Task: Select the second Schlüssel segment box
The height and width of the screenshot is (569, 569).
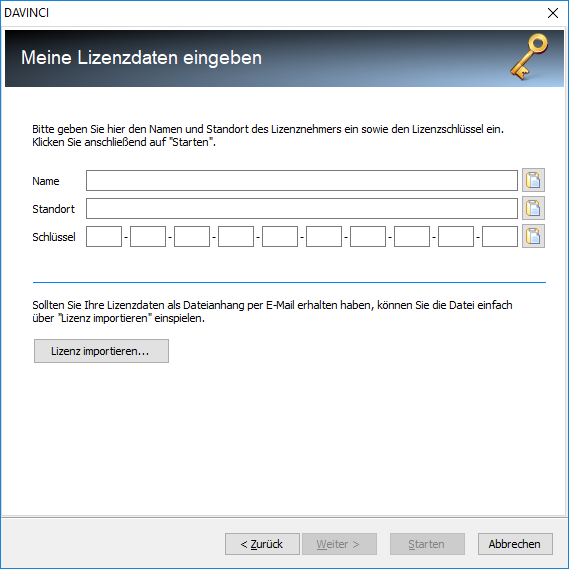Action: pos(148,237)
